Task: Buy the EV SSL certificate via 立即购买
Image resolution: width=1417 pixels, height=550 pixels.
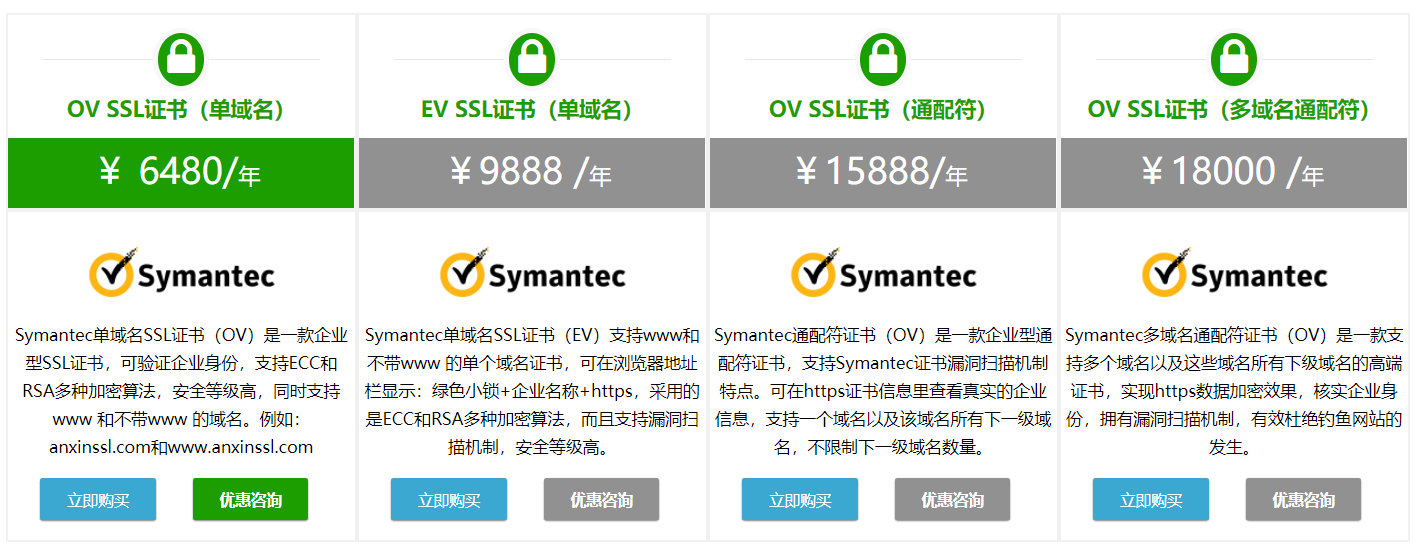Action: pyautogui.click(x=449, y=500)
